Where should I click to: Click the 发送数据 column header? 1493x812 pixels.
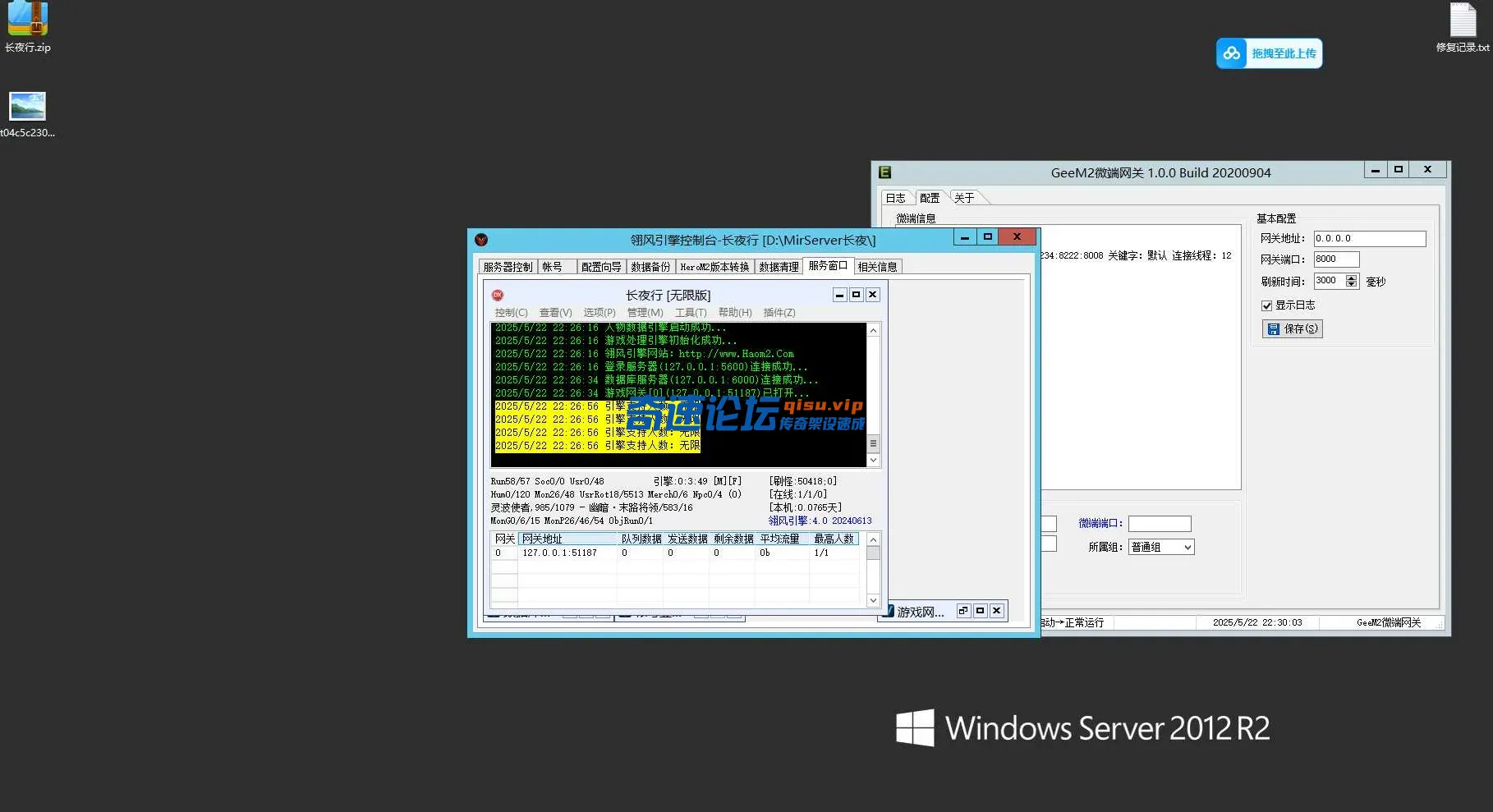coord(687,539)
